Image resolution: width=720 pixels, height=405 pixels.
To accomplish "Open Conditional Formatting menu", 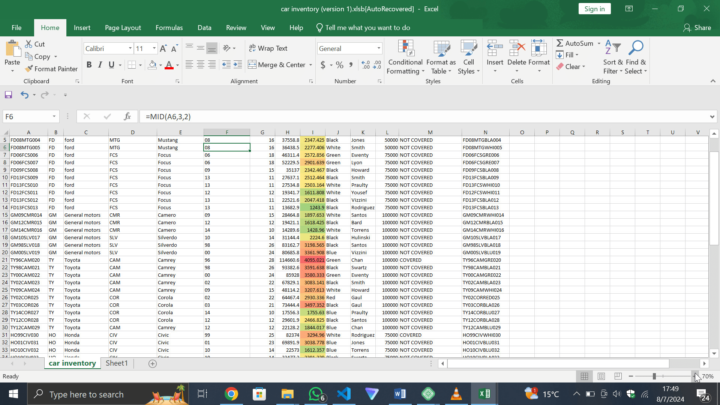I will pyautogui.click(x=405, y=56).
